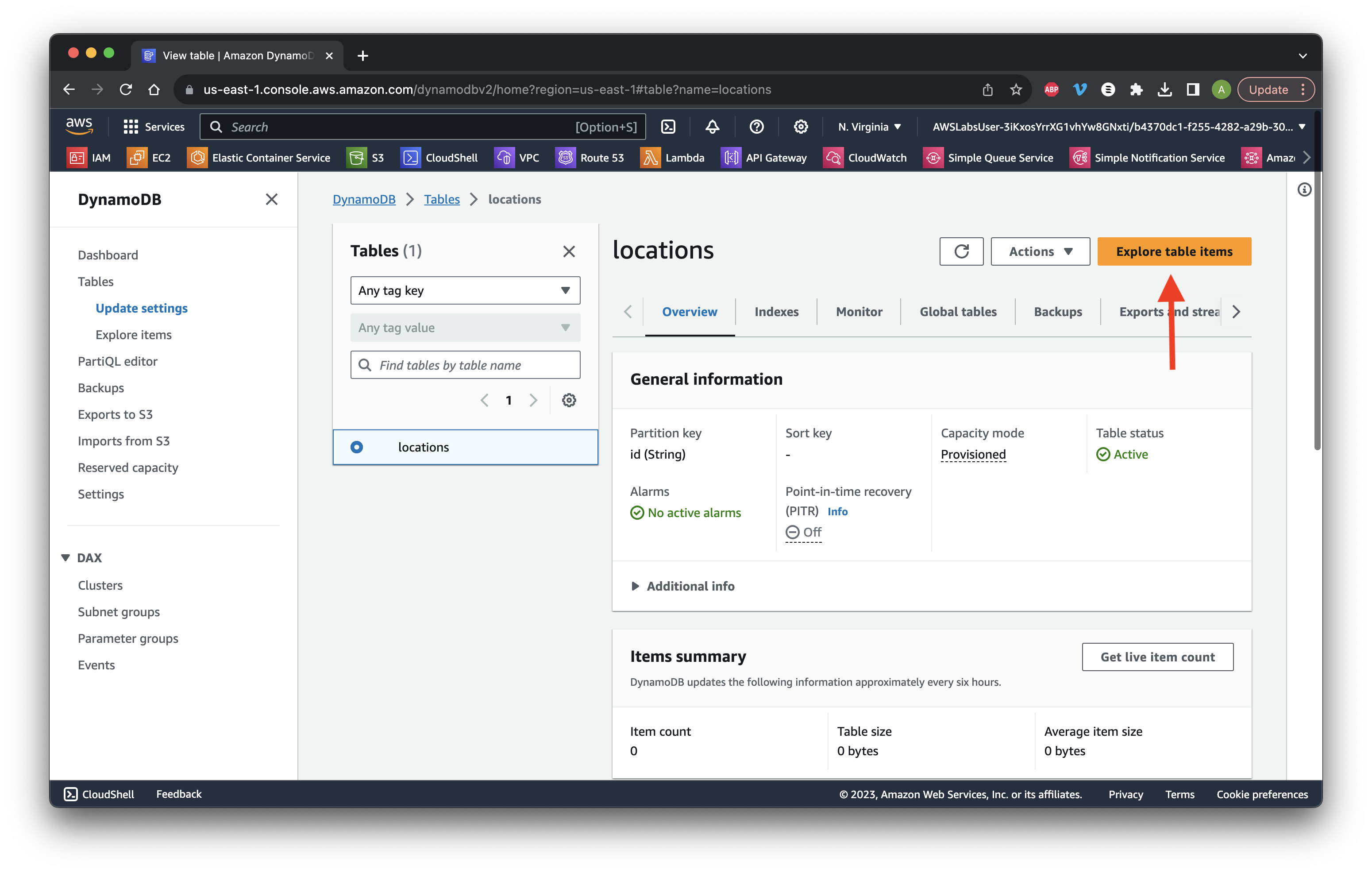Click the browser address bar URL
This screenshot has height=873, width=1372.
pyautogui.click(x=487, y=89)
